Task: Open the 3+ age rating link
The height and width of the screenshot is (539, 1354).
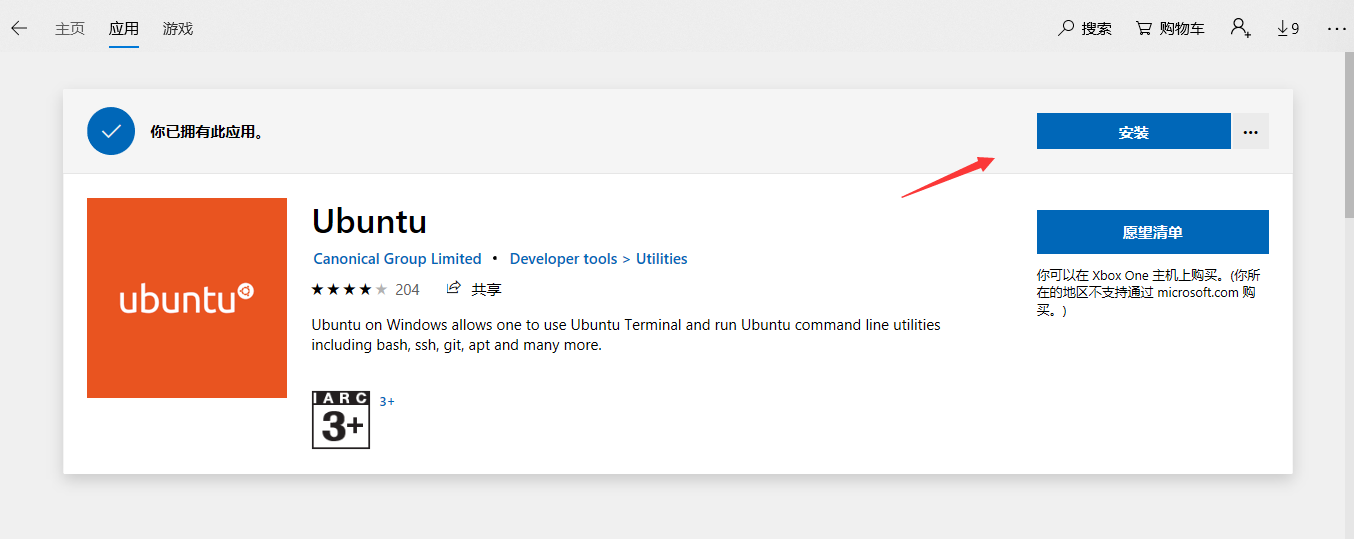Action: [387, 401]
